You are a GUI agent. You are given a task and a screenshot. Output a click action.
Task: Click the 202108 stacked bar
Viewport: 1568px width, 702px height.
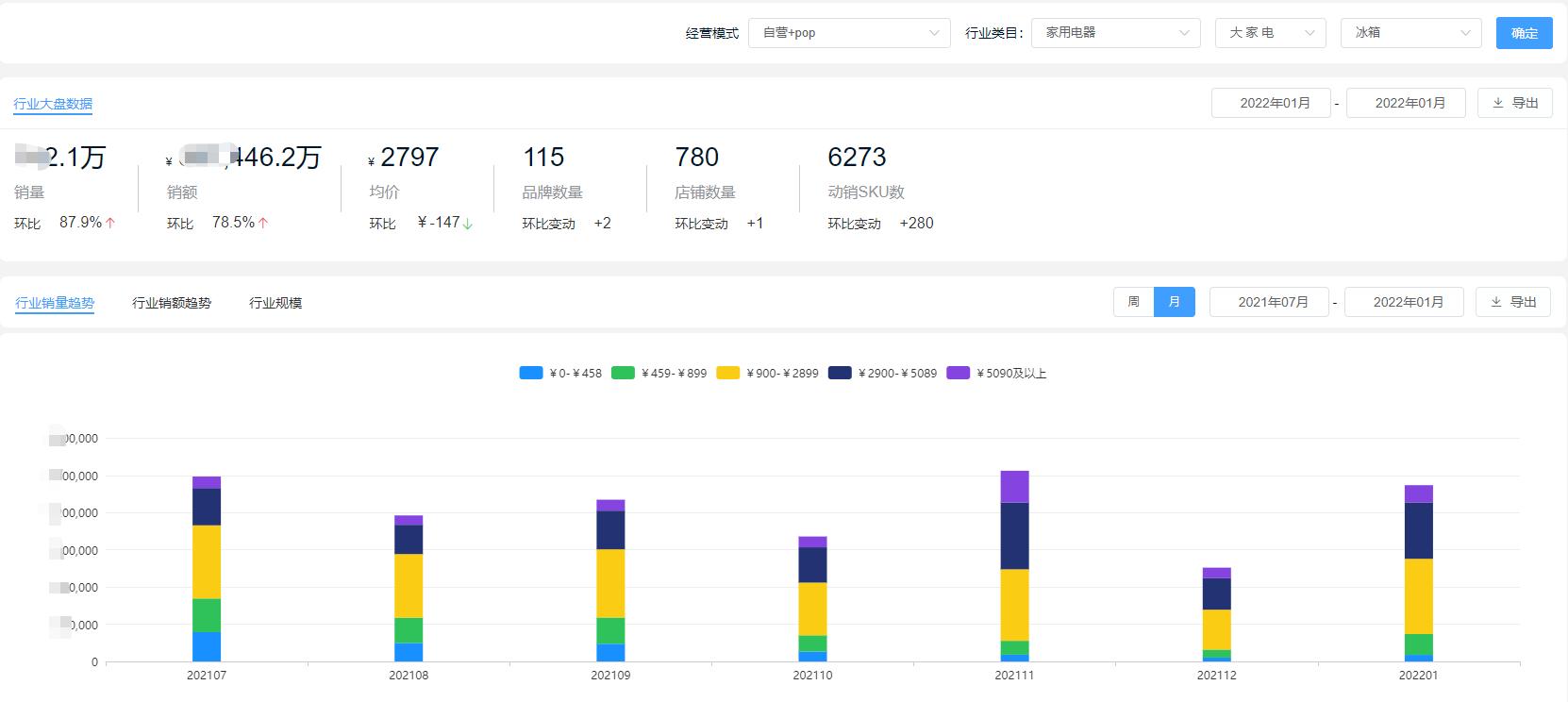pyautogui.click(x=409, y=589)
